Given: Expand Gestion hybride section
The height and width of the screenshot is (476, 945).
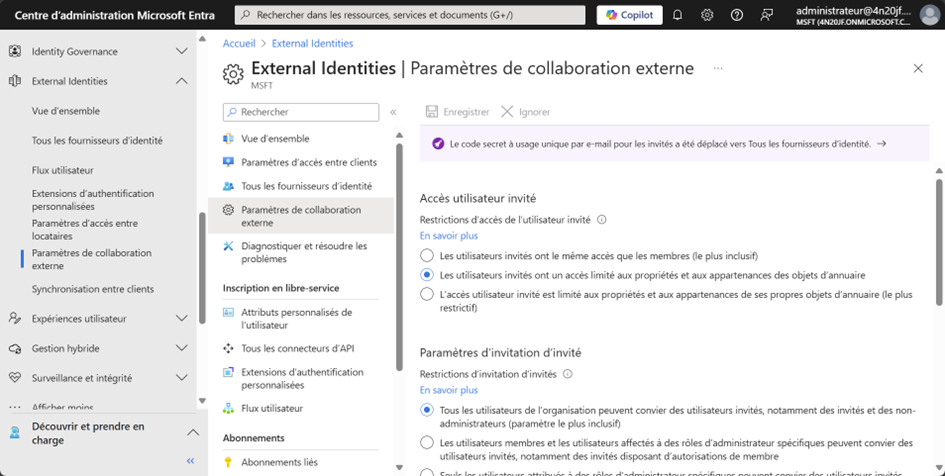Looking at the screenshot, I should 181,348.
